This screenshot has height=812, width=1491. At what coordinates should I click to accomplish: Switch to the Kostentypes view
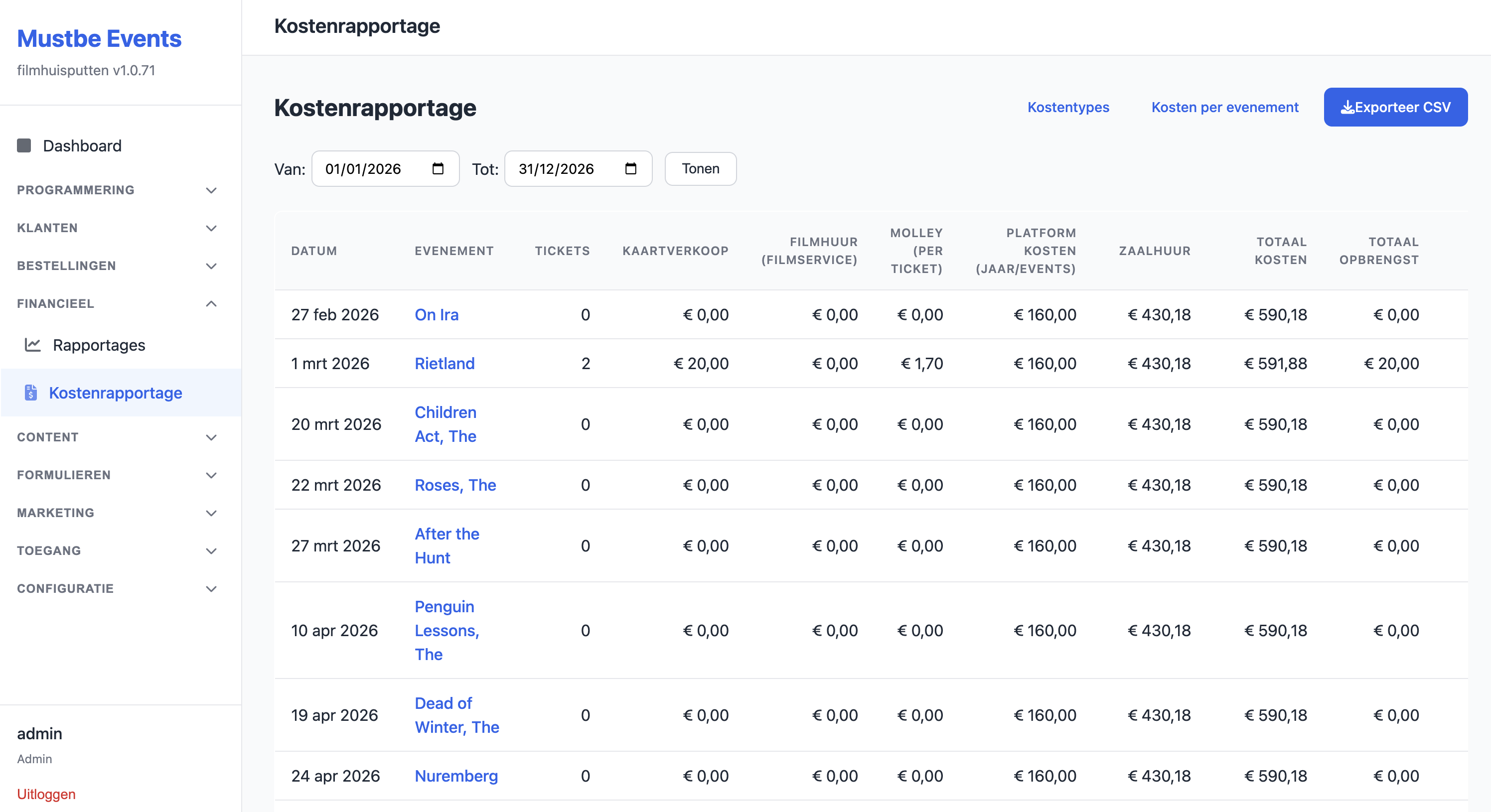pyautogui.click(x=1068, y=107)
